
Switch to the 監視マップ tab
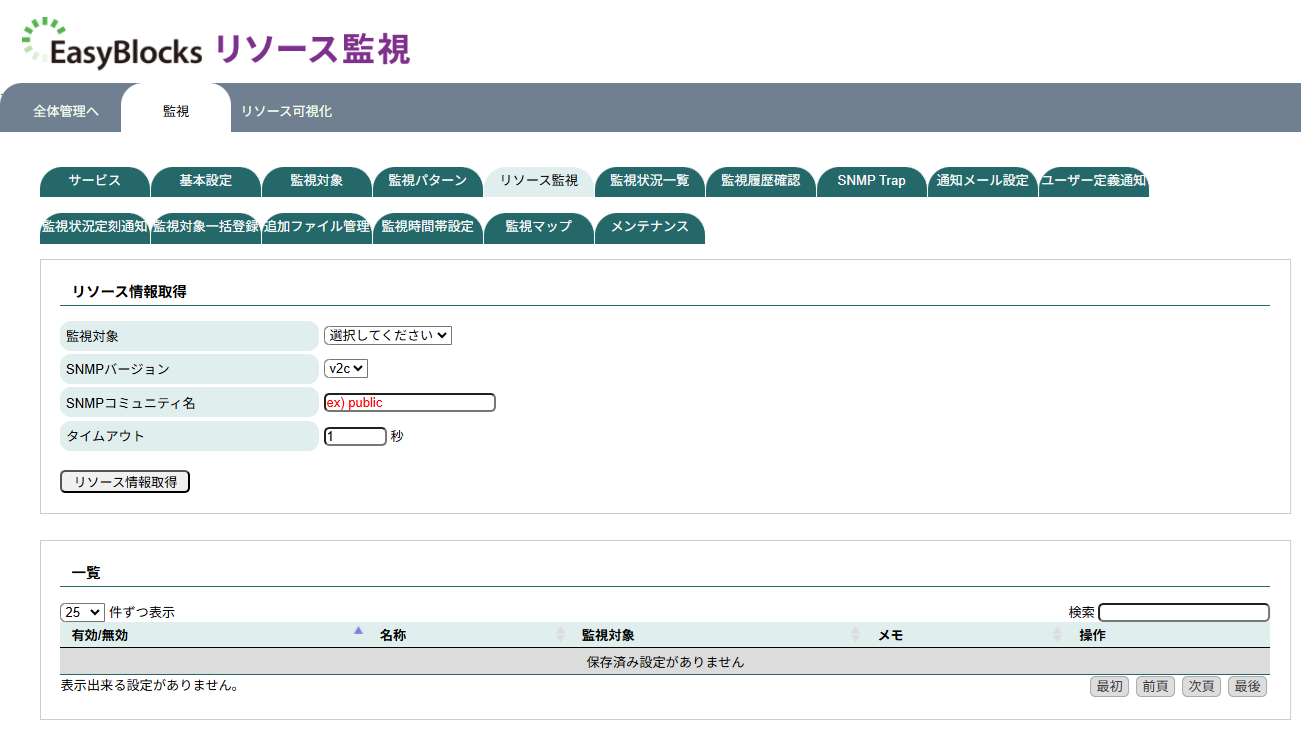coord(538,227)
